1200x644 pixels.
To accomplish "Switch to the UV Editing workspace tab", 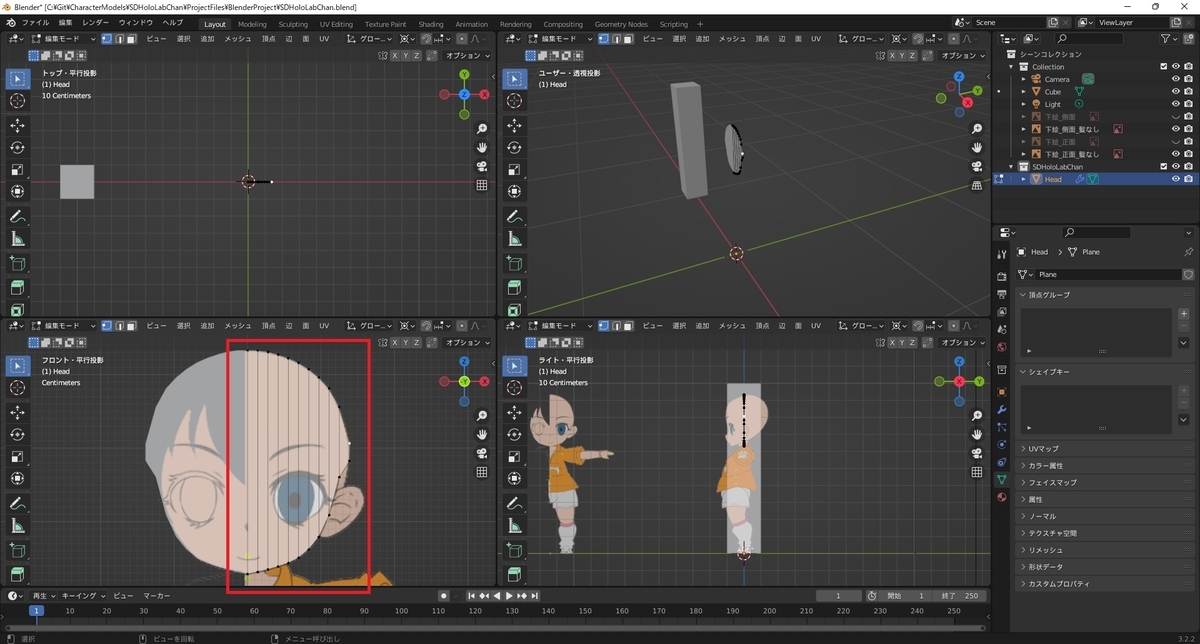I will [x=336, y=24].
